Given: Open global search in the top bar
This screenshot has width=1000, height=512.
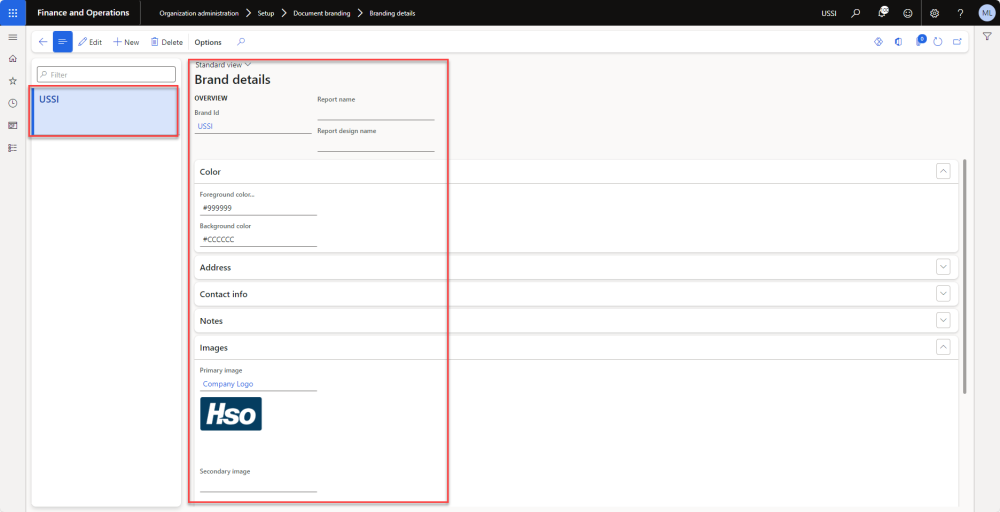Looking at the screenshot, I should tap(856, 13).
